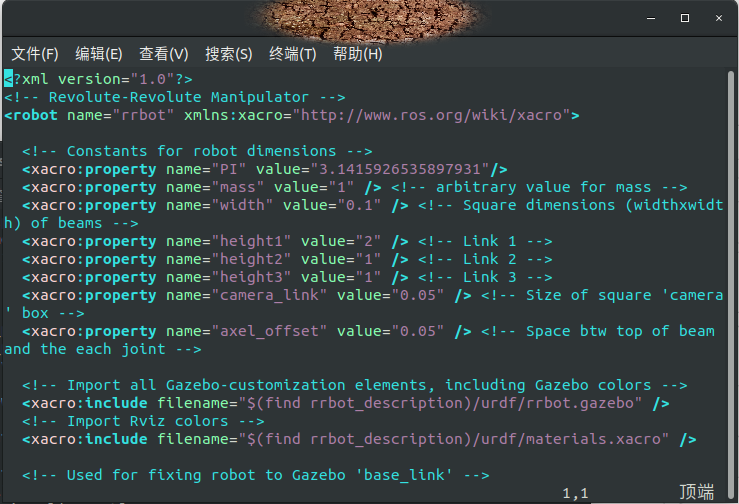Open the 终端(T) menu
Viewport: 739px width, 504px height.
[293, 54]
